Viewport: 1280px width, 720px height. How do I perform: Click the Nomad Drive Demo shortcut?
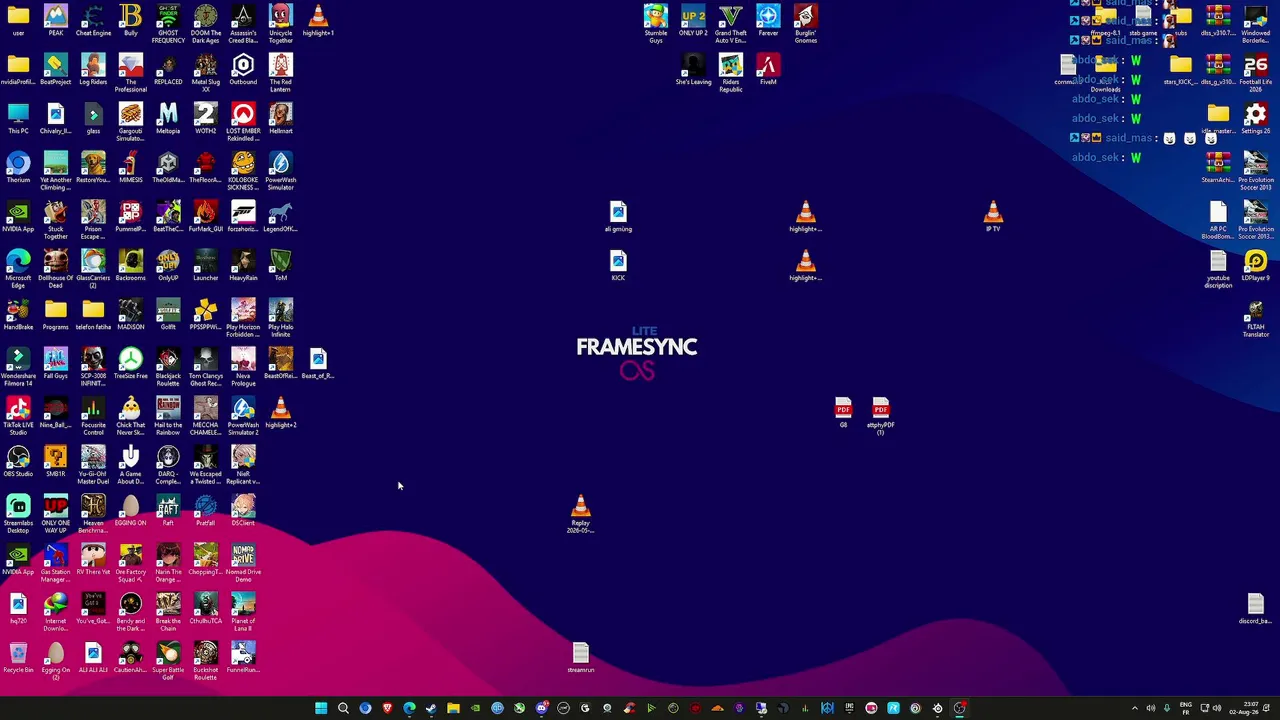[243, 563]
